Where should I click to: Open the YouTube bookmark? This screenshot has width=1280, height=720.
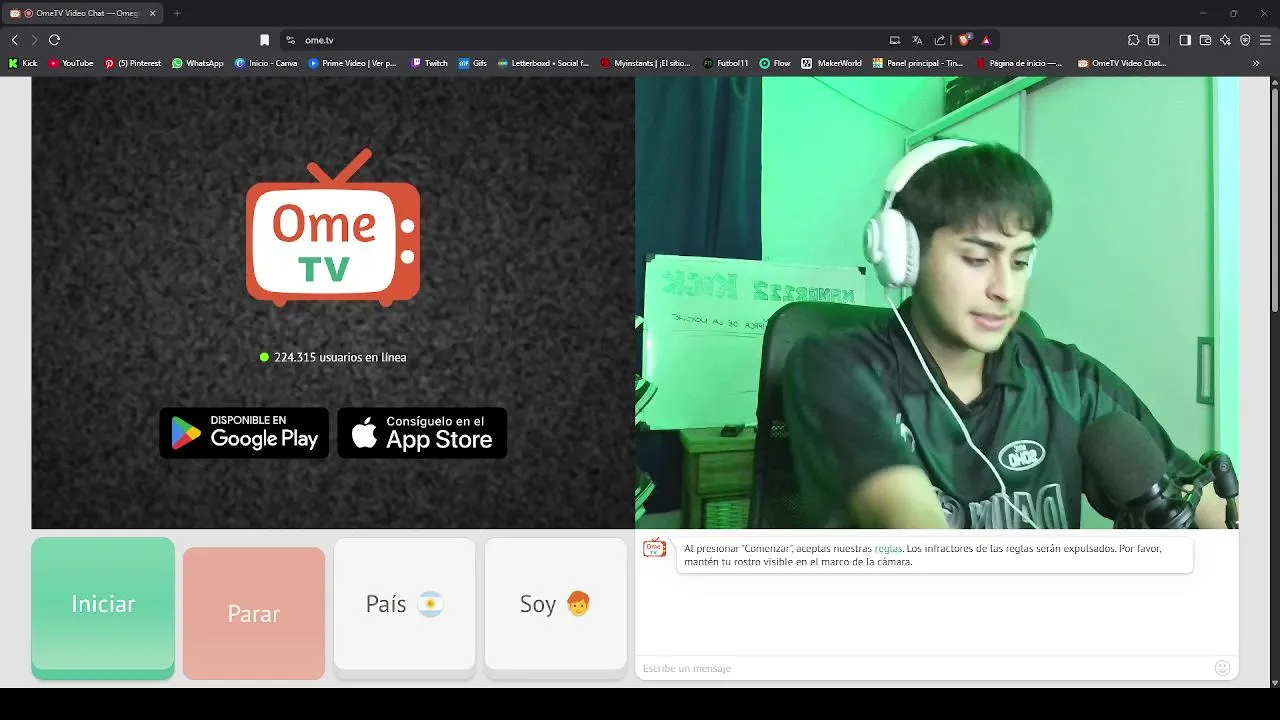[71, 63]
